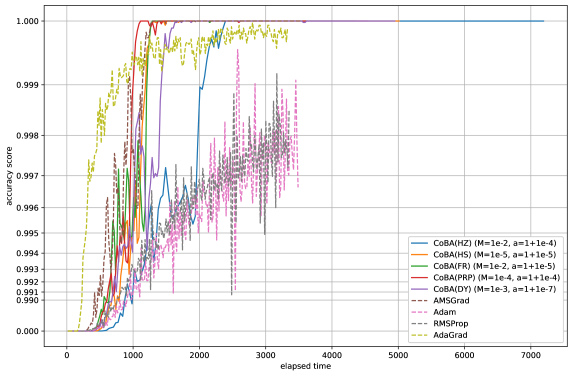Click the CoBA(HZ) legend entry text
The height and width of the screenshot is (376, 573).
point(495,243)
